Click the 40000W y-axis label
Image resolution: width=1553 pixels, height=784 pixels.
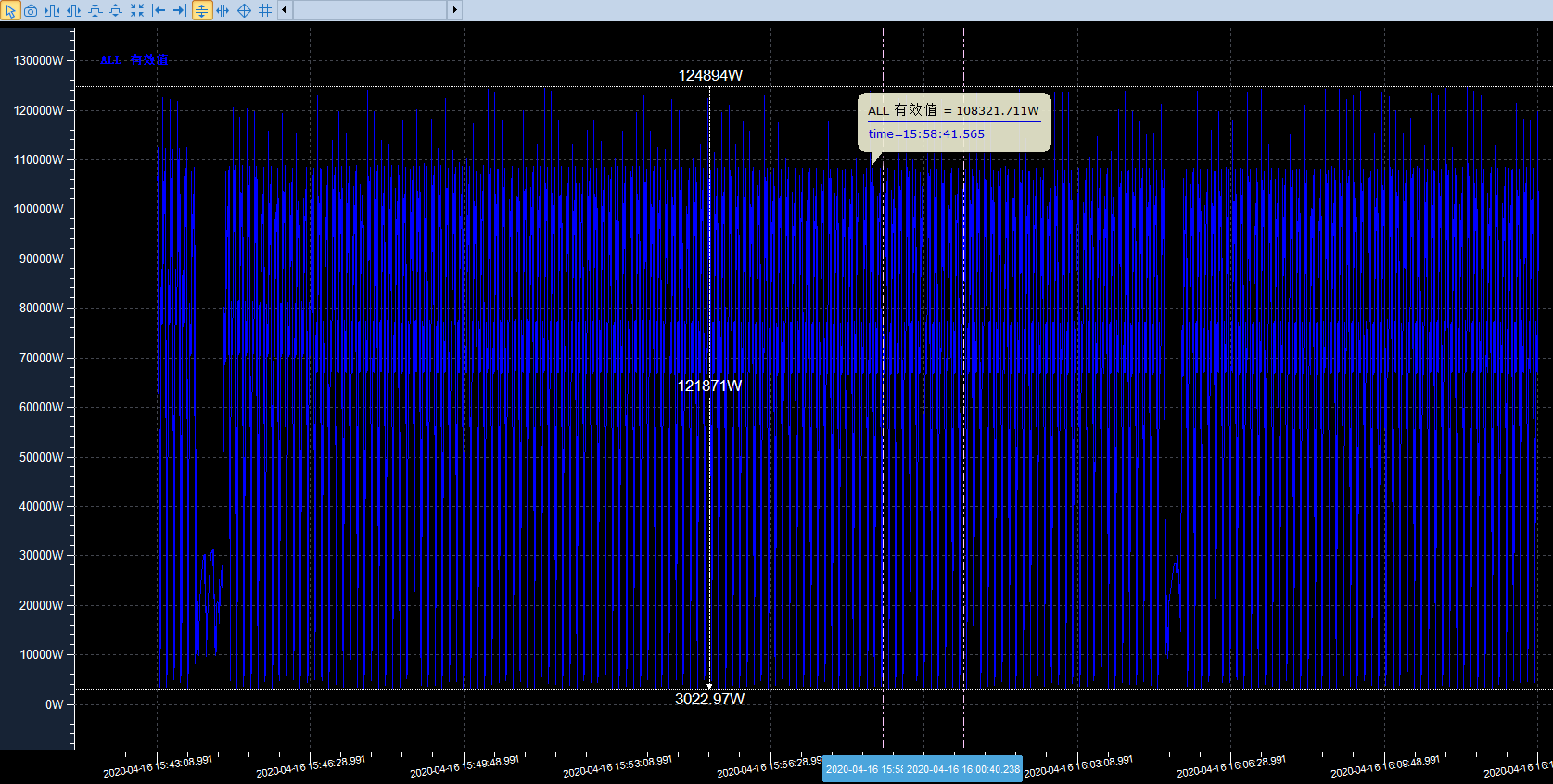click(42, 506)
